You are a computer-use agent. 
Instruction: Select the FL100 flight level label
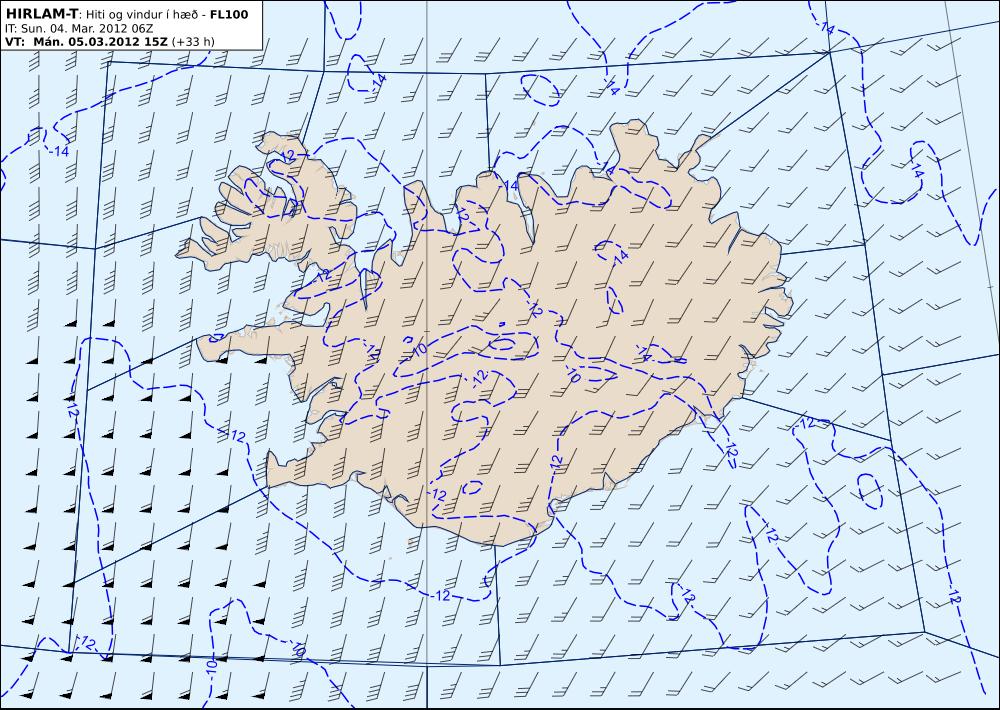point(227,14)
